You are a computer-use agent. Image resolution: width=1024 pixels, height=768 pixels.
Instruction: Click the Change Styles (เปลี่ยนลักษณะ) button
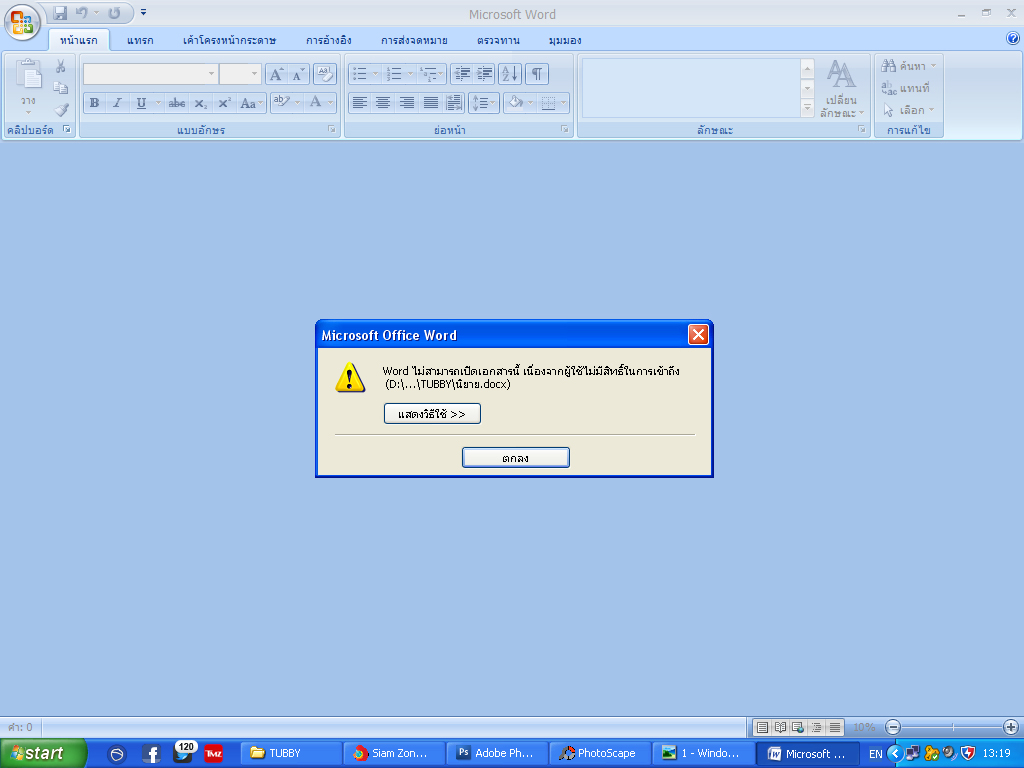coord(842,89)
